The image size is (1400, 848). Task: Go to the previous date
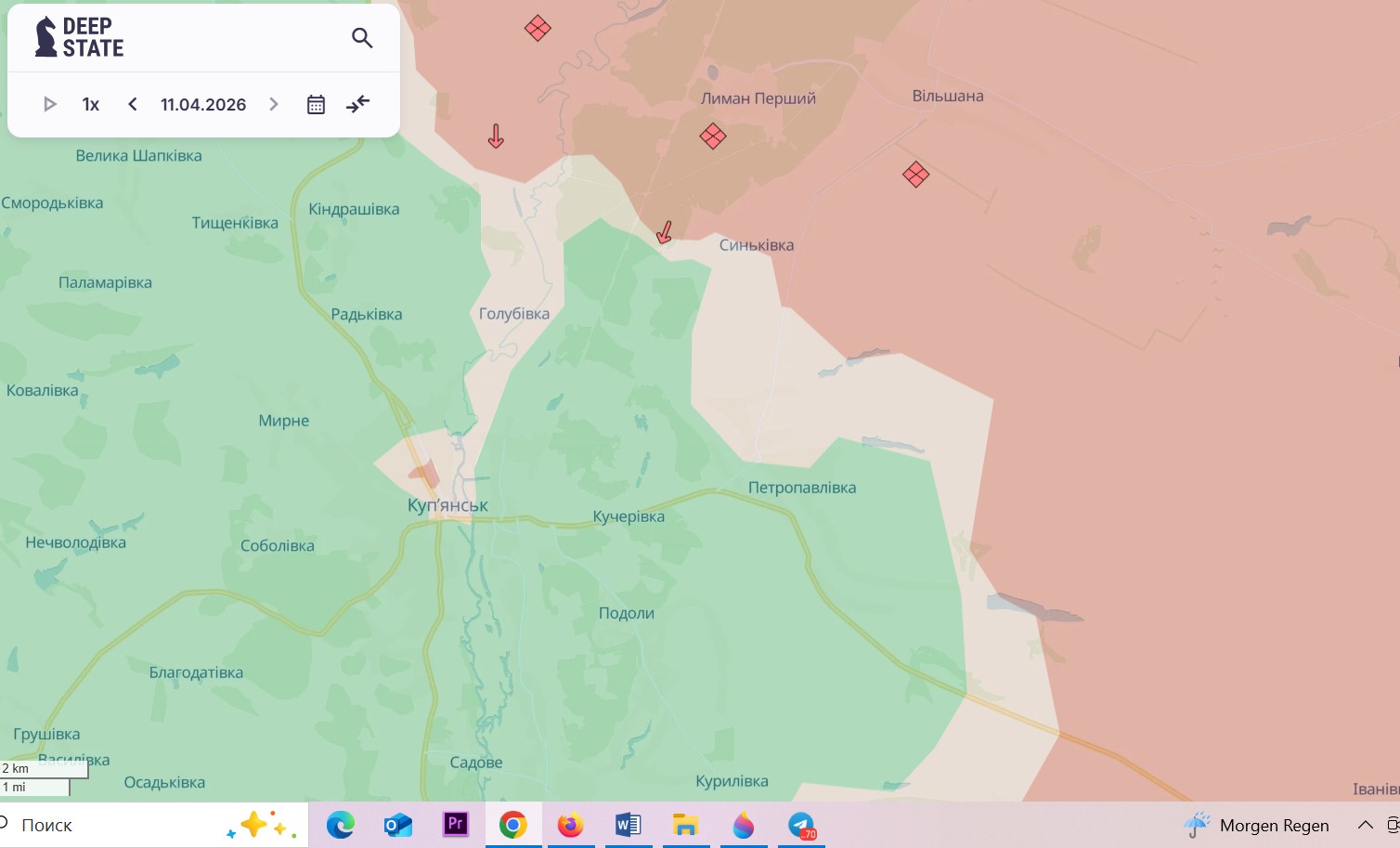click(x=133, y=104)
